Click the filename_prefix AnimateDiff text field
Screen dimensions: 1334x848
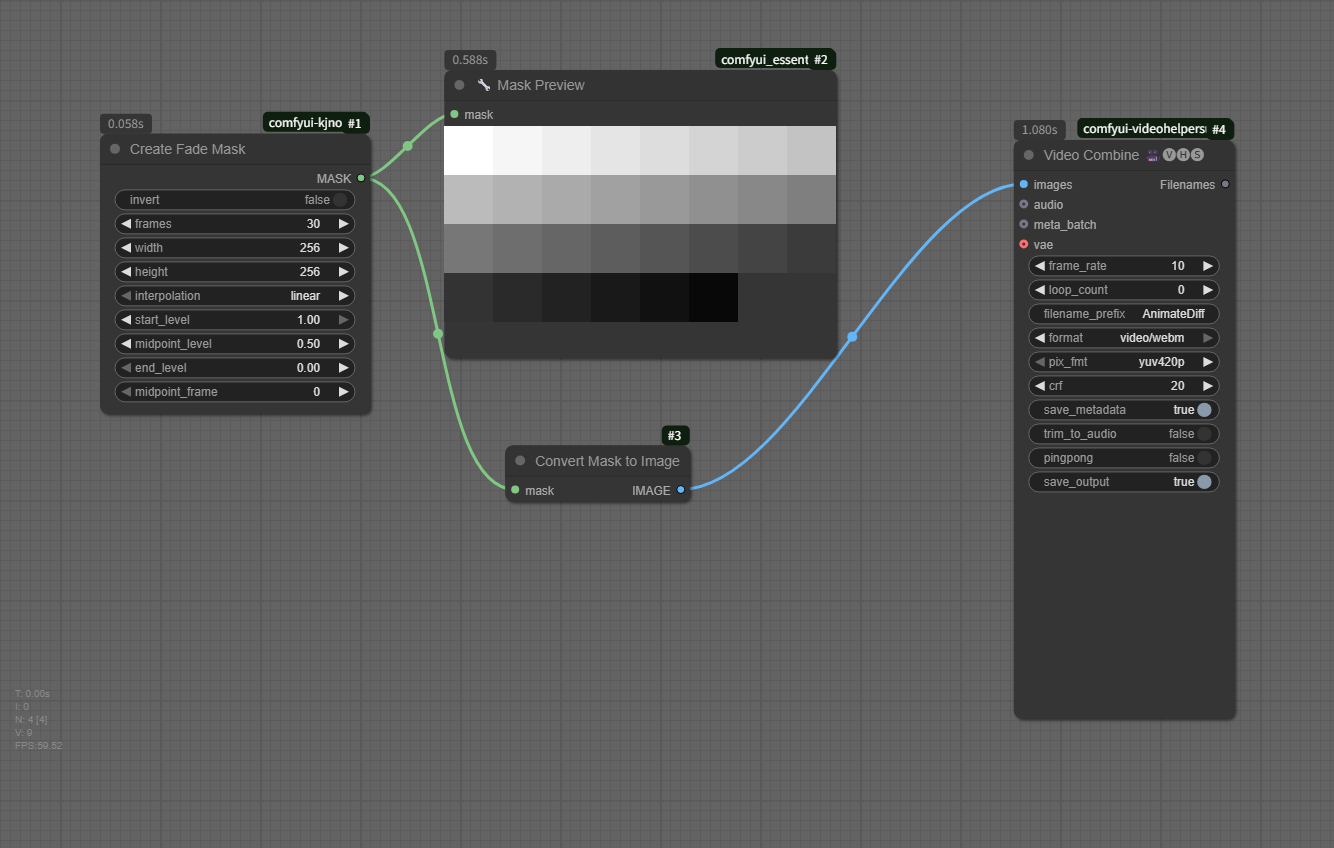coord(1124,314)
